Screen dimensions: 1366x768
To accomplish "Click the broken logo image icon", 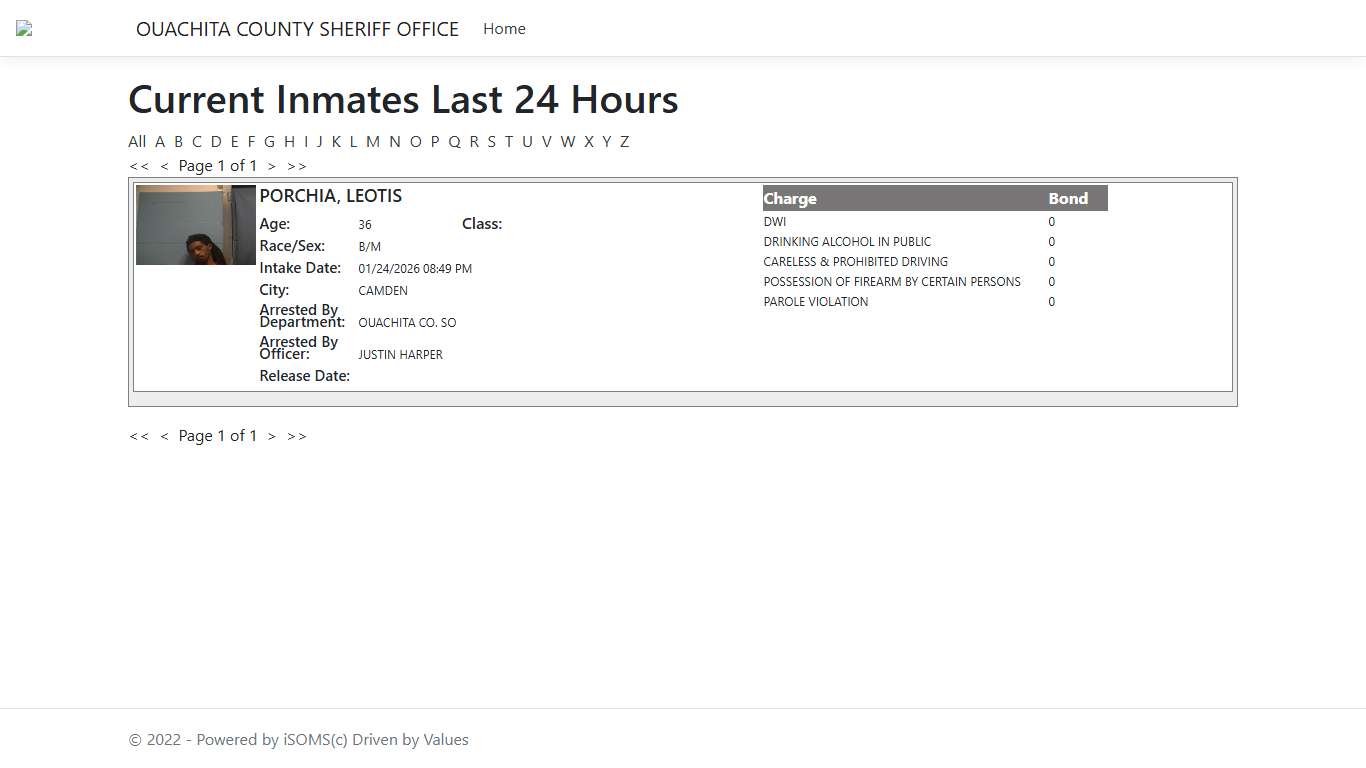I will point(22,28).
